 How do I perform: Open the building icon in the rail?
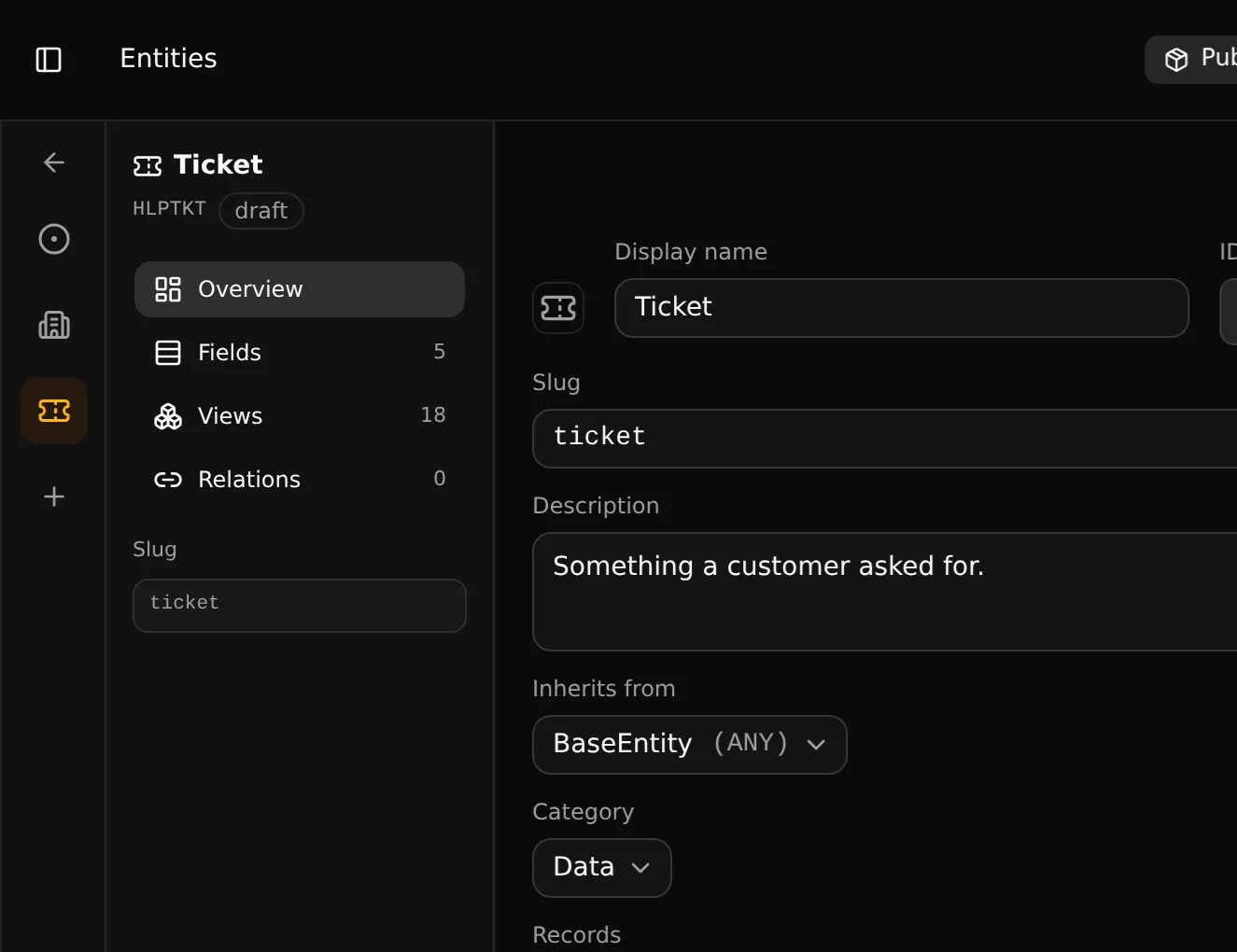click(54, 325)
